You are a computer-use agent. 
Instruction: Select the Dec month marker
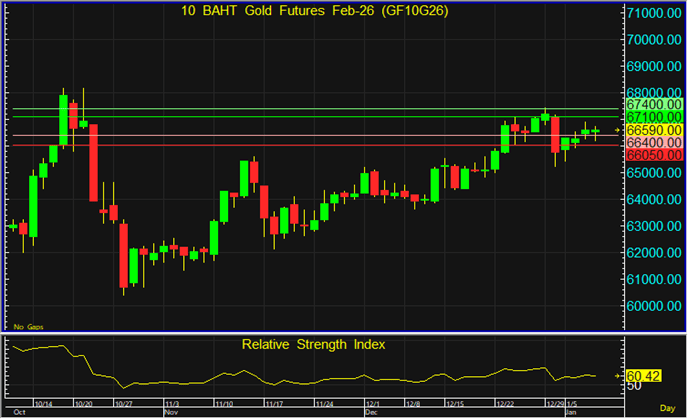(x=371, y=411)
